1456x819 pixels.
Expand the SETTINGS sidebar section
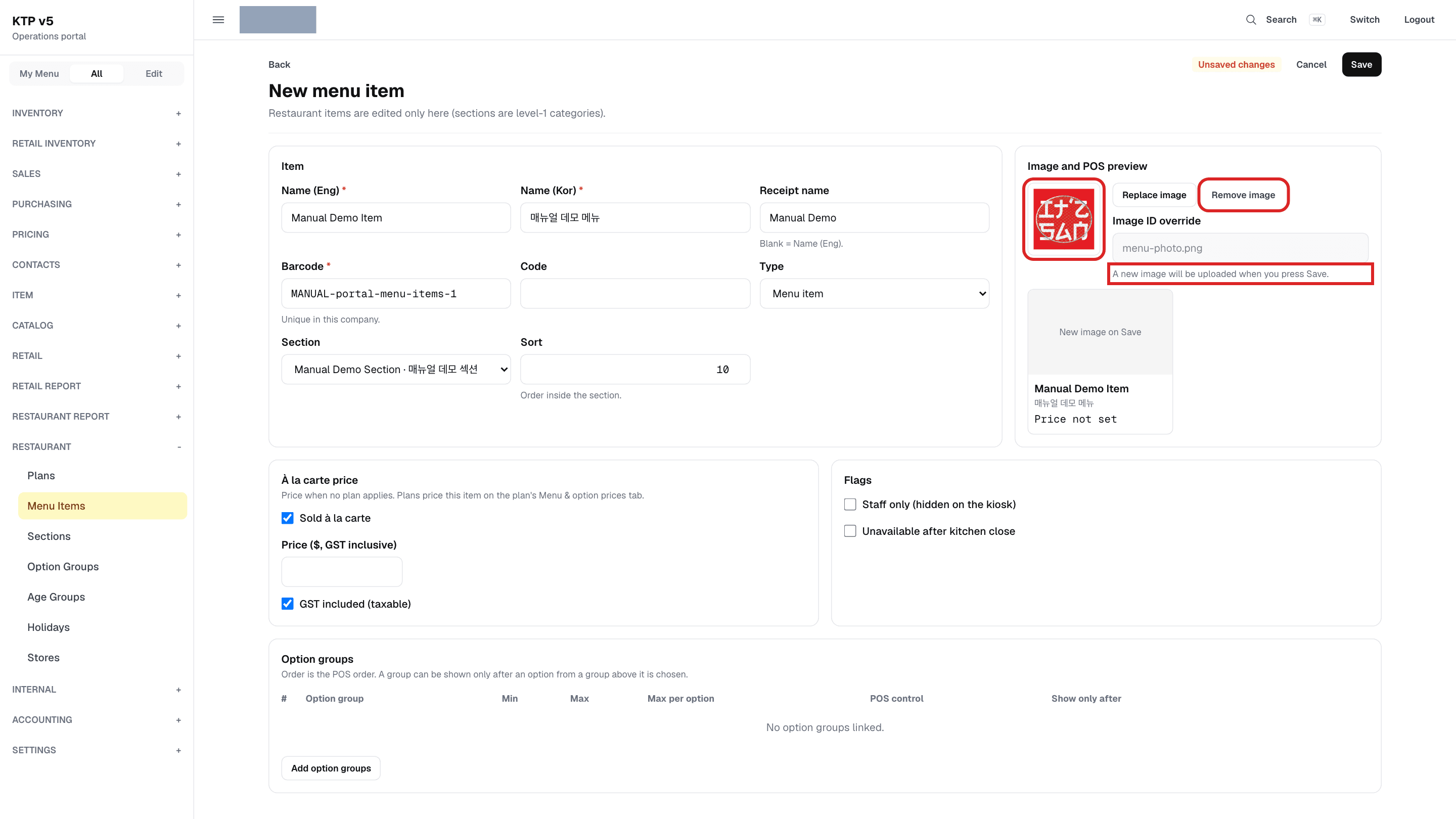click(97, 750)
